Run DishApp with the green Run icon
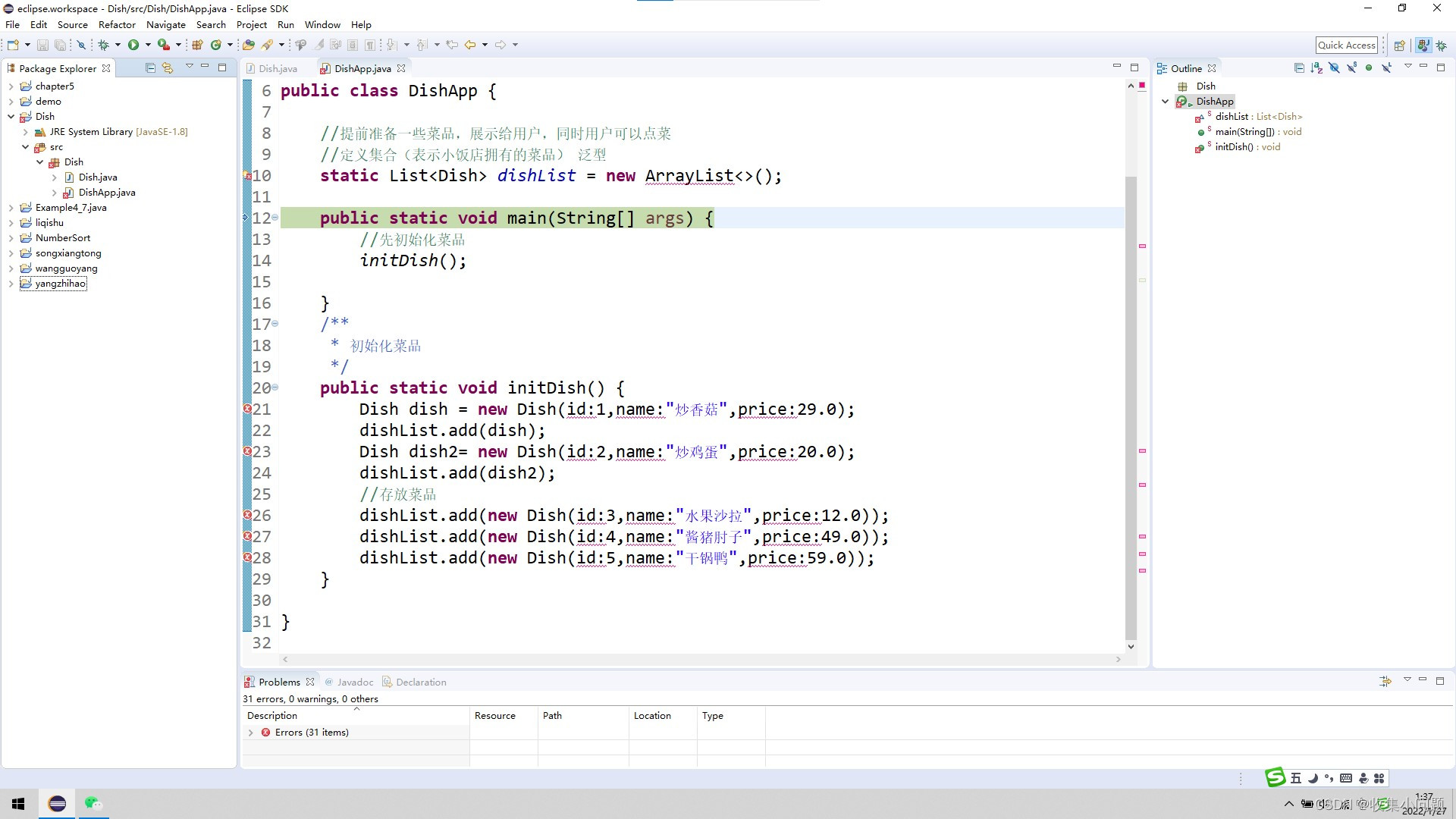 click(135, 44)
